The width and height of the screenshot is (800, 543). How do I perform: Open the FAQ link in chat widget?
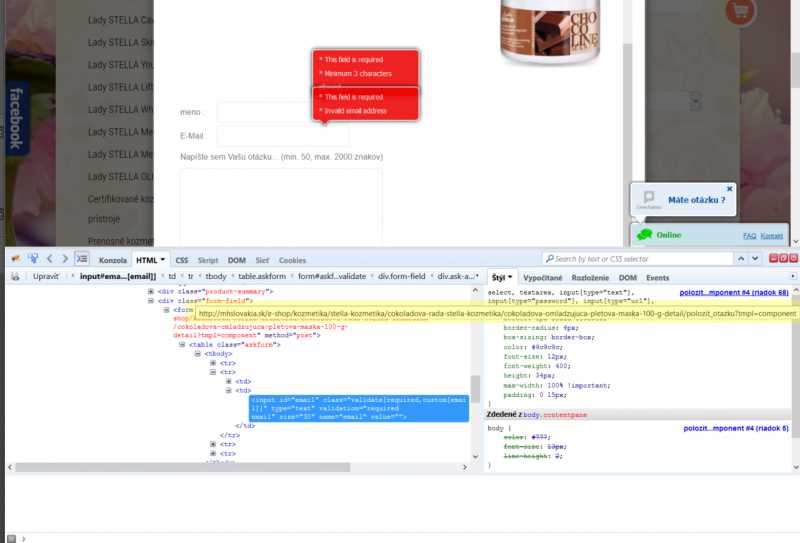click(x=749, y=236)
